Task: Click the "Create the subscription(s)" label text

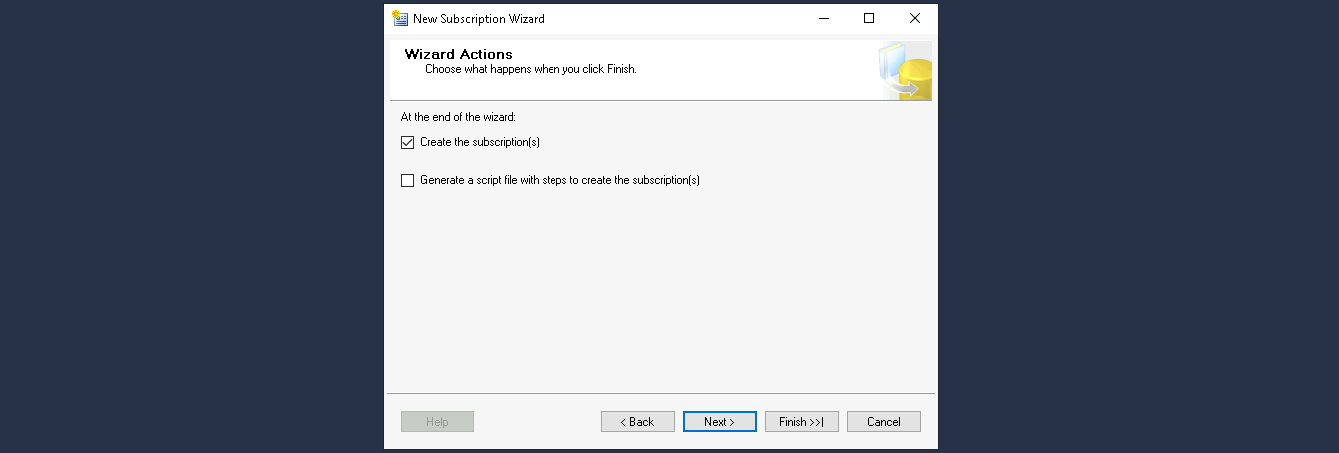Action: tap(480, 142)
